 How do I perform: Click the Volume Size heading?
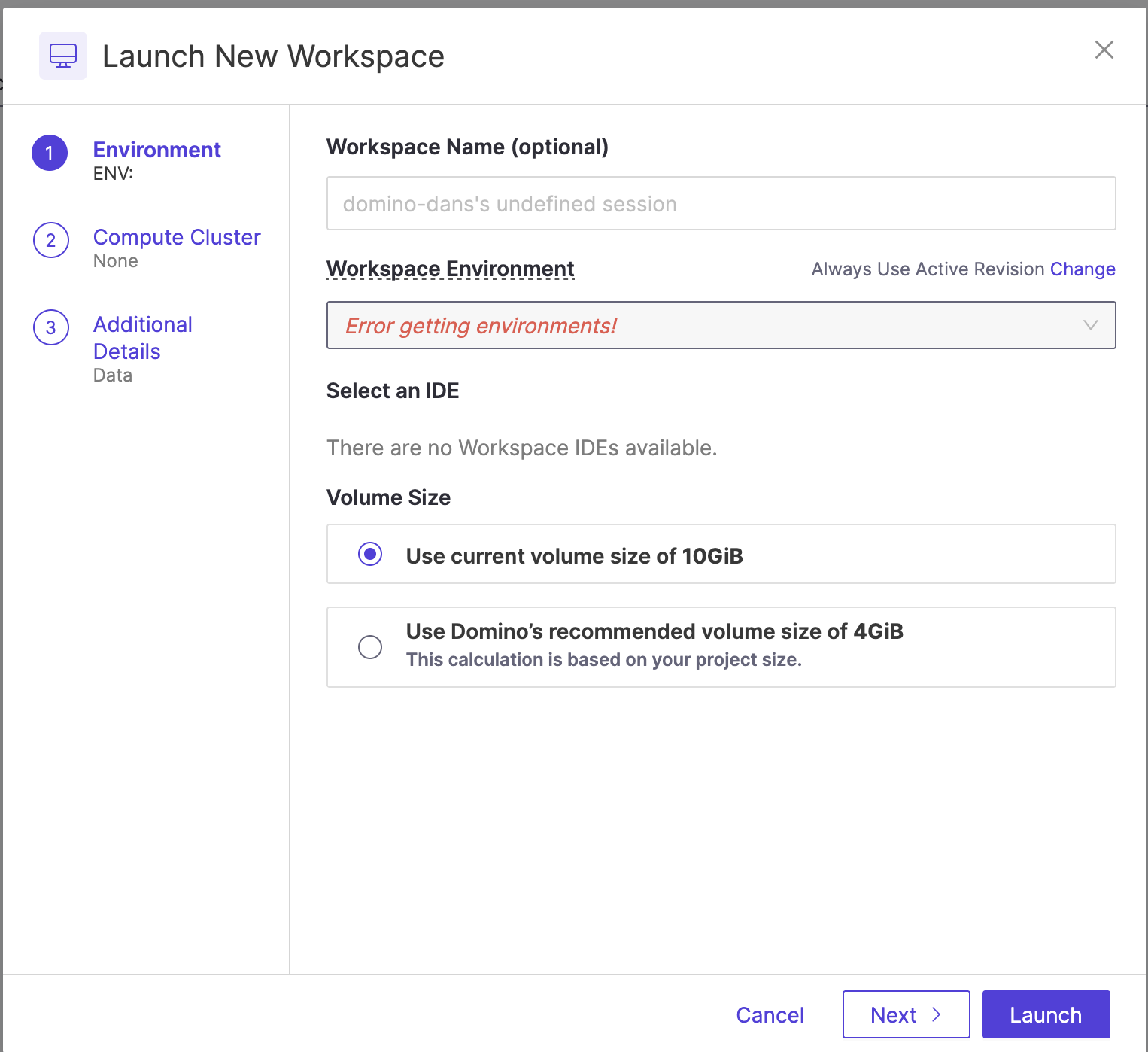coord(388,497)
